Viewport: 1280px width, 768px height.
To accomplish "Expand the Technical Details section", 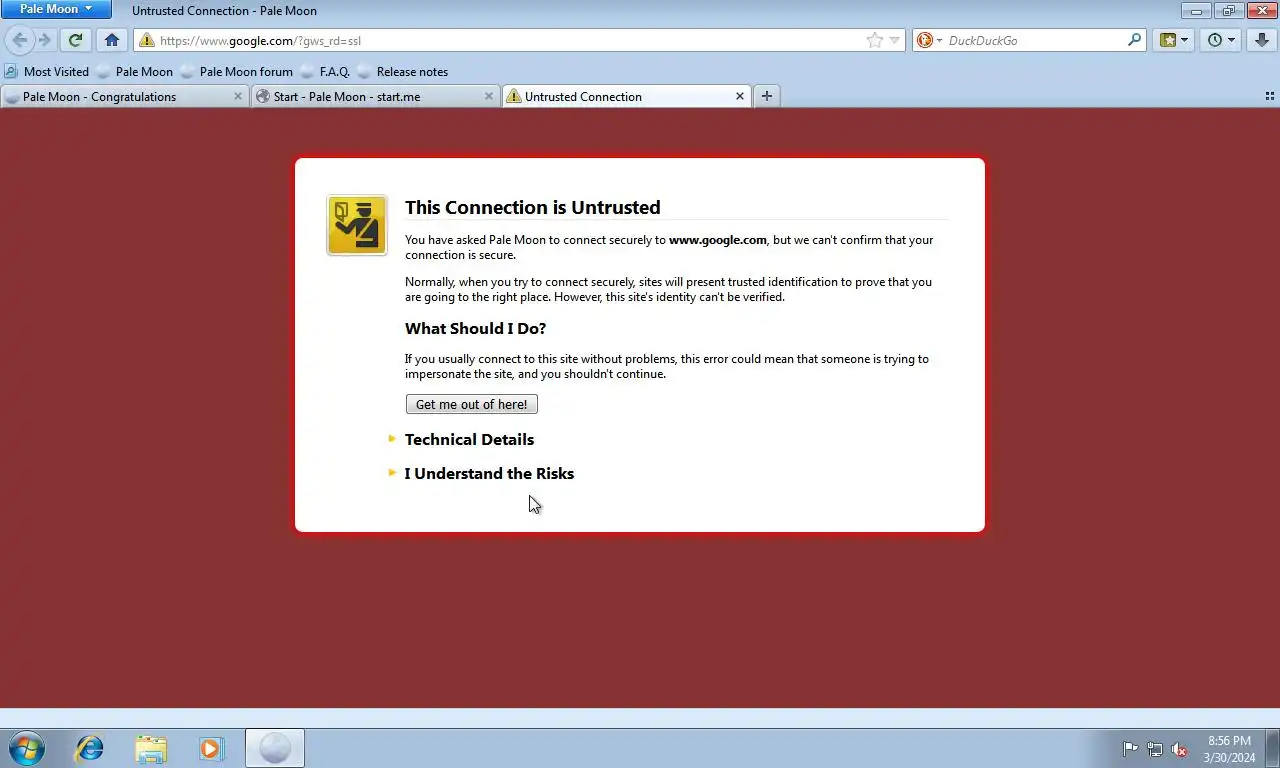I will [x=469, y=439].
